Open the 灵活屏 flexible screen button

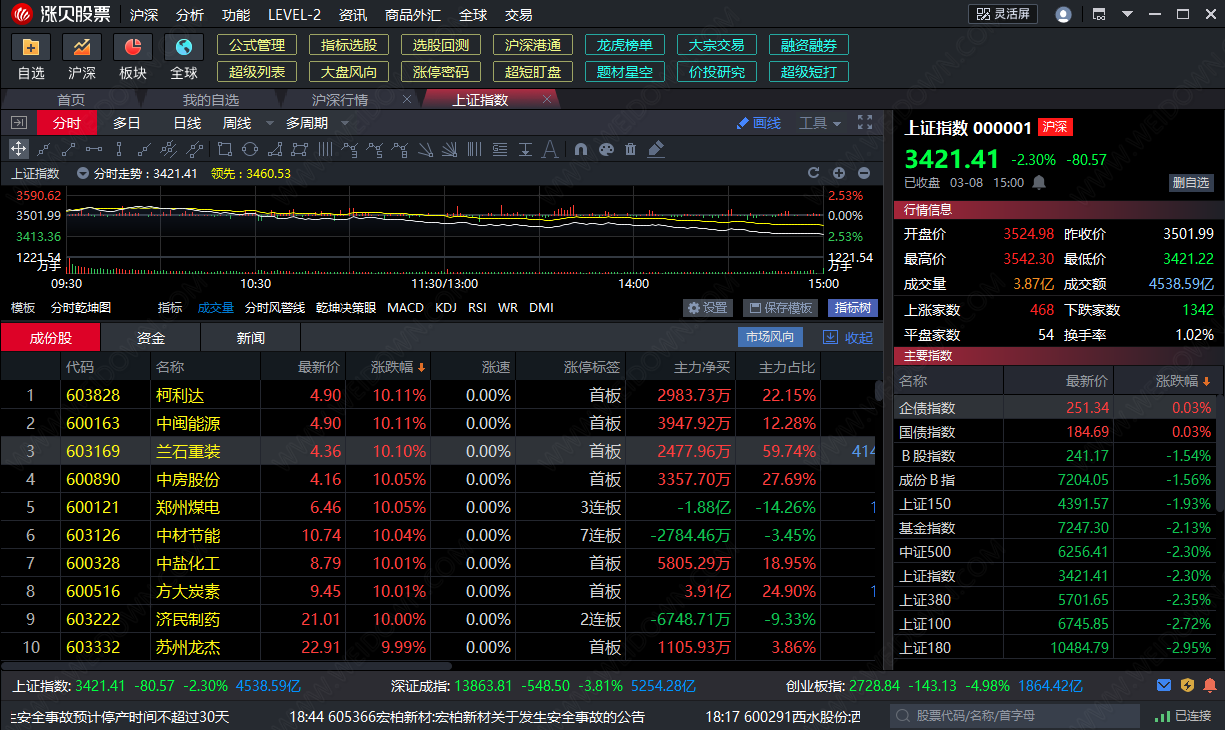point(1003,14)
